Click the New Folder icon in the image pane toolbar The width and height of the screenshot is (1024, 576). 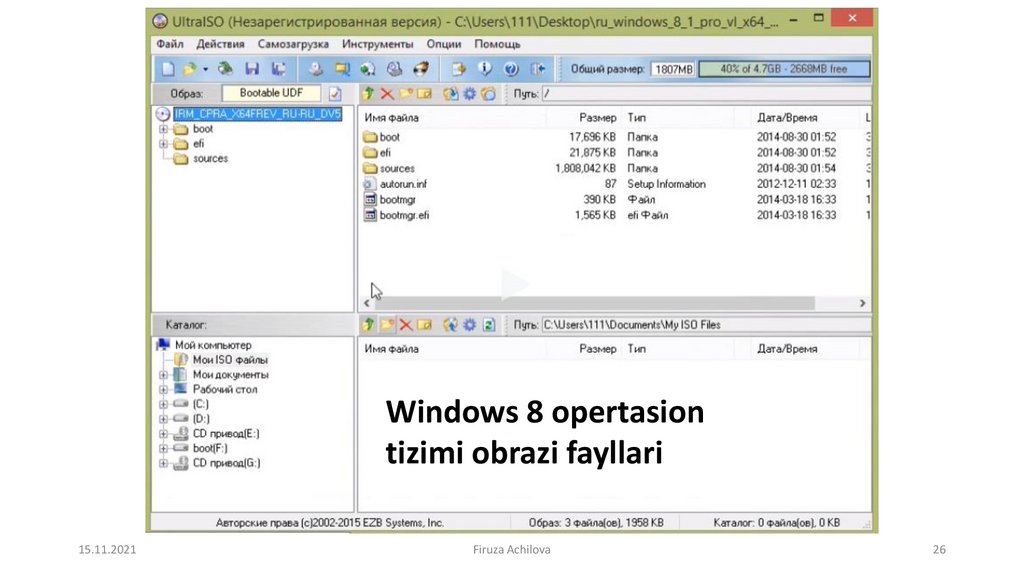pyautogui.click(x=406, y=93)
